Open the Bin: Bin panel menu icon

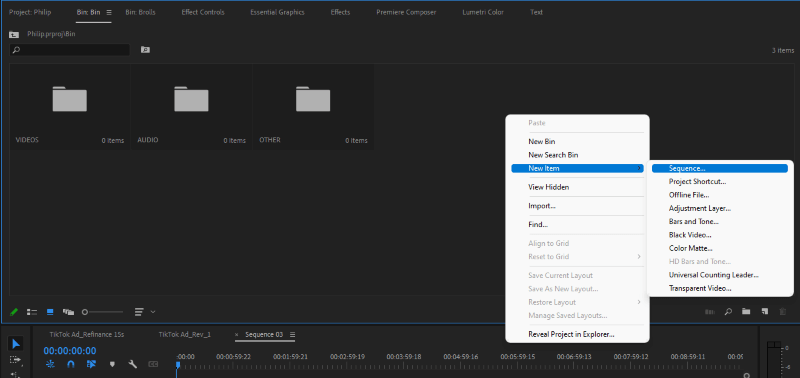pos(109,12)
